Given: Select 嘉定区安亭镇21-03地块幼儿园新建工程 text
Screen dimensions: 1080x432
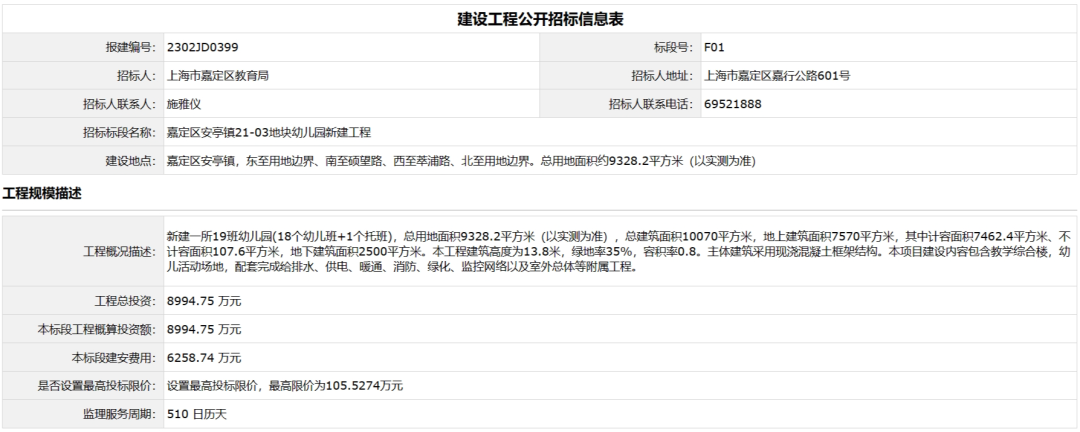Looking at the screenshot, I should [x=269, y=132].
